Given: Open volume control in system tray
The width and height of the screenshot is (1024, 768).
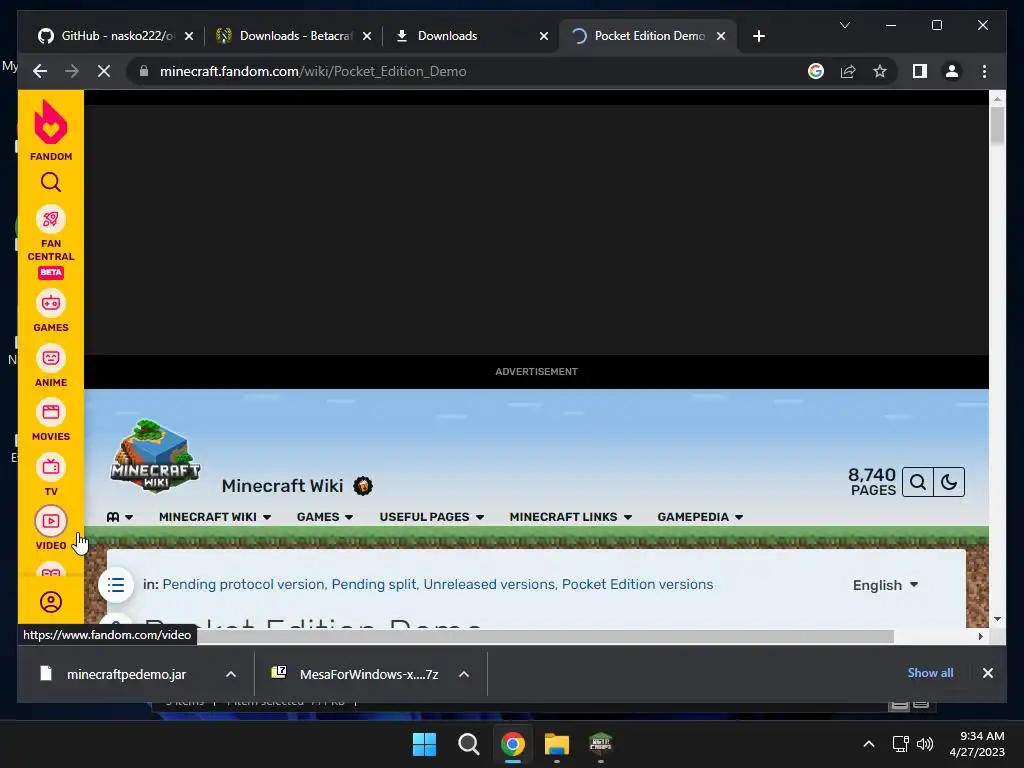Looking at the screenshot, I should pyautogui.click(x=925, y=744).
